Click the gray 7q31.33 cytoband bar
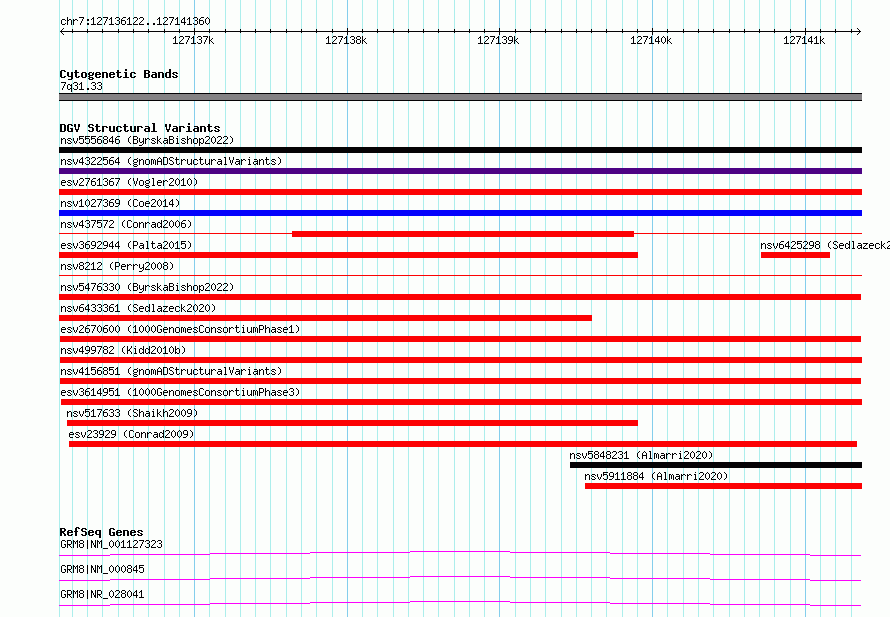Viewport: 890px width, 617px height. coord(460,97)
